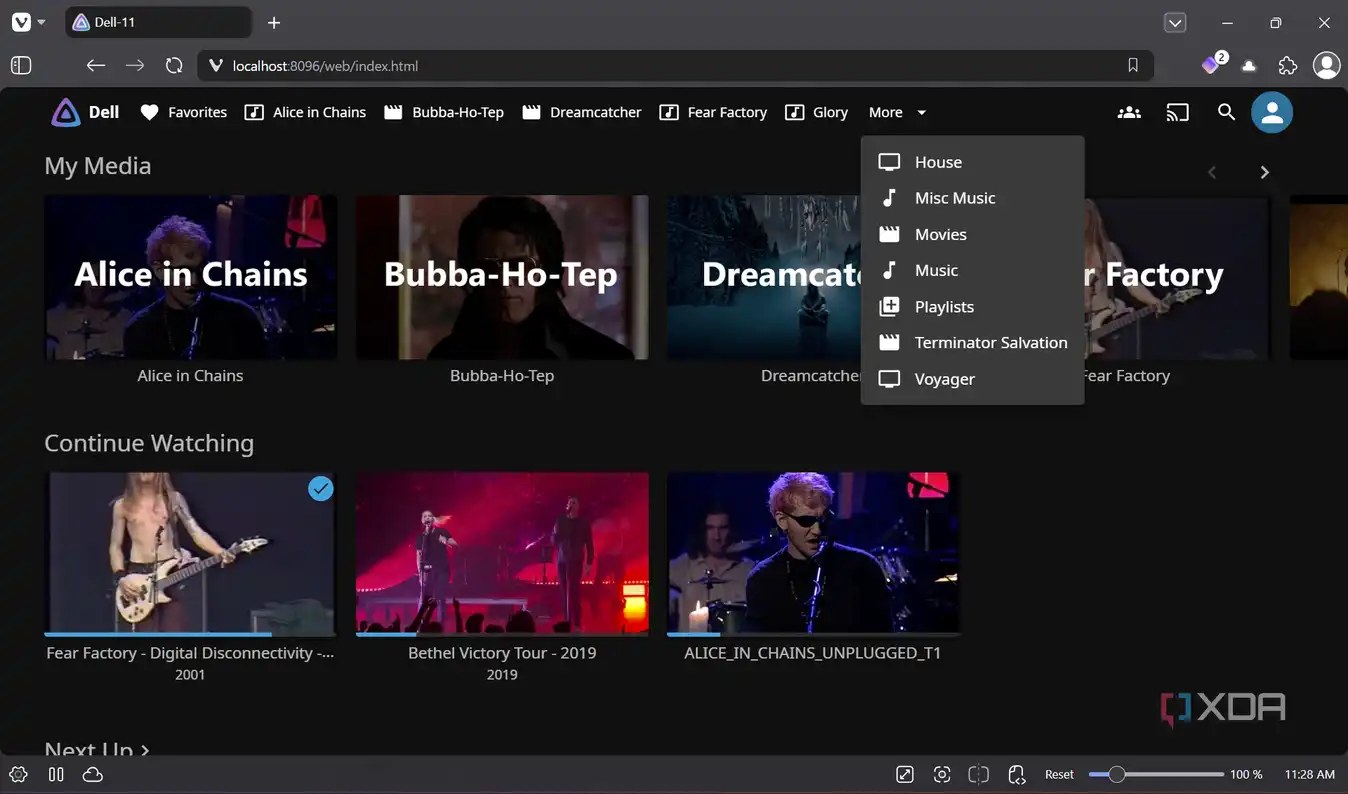Image resolution: width=1348 pixels, height=794 pixels.
Task: Go back in browser history
Action: (x=95, y=65)
